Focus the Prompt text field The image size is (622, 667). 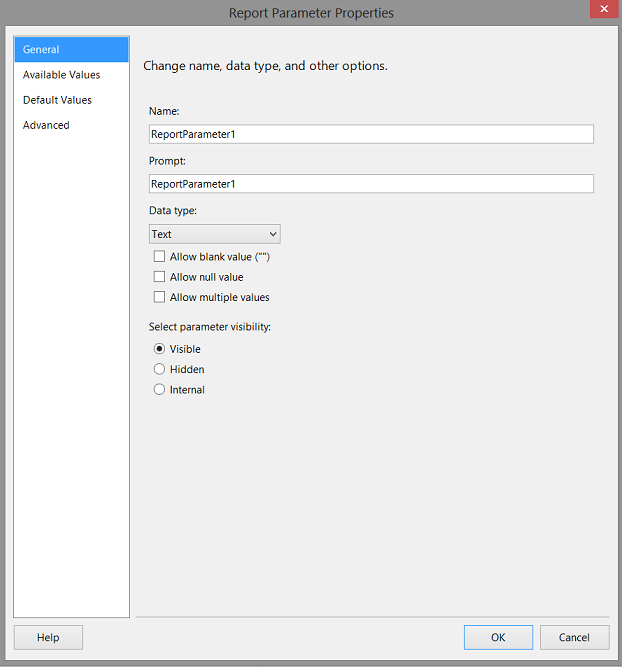[x=370, y=184]
